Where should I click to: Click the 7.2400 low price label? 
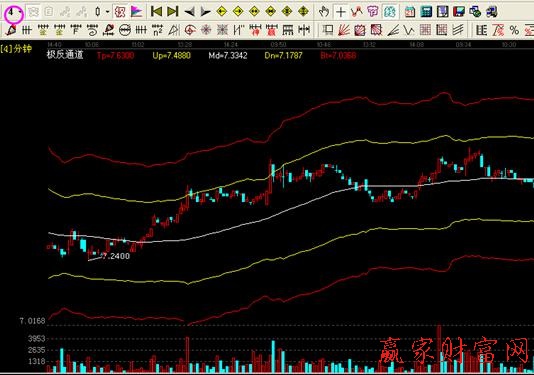click(x=116, y=256)
